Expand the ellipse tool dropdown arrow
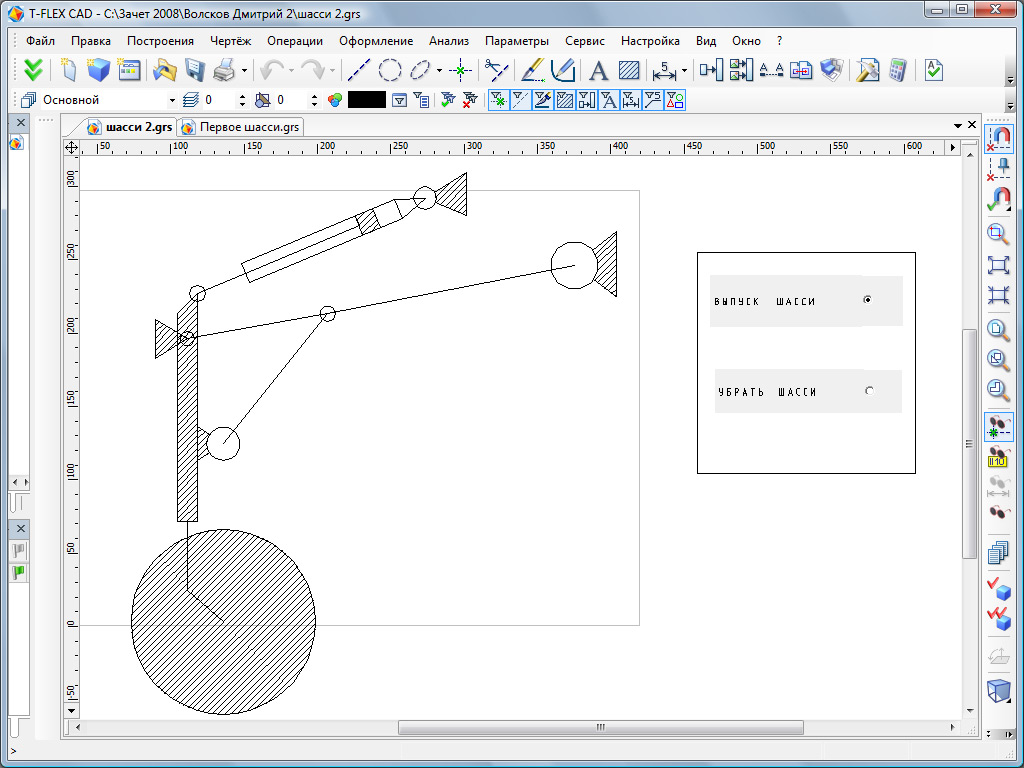 [440, 71]
